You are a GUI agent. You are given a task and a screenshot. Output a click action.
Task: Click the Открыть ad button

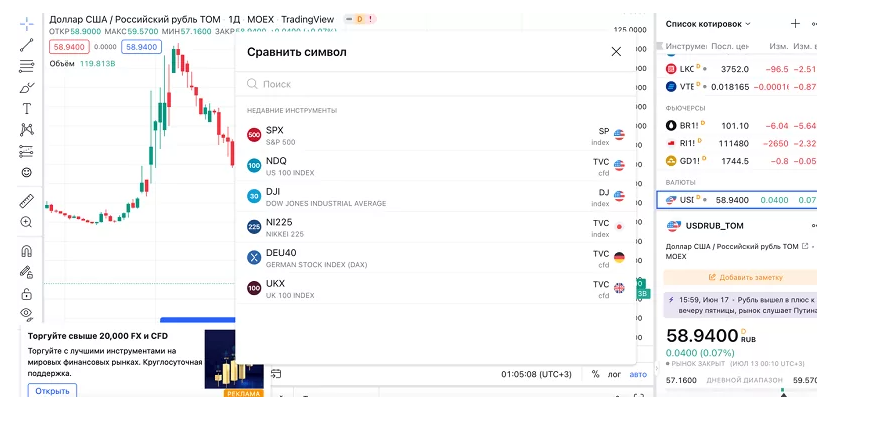pyautogui.click(x=52, y=390)
